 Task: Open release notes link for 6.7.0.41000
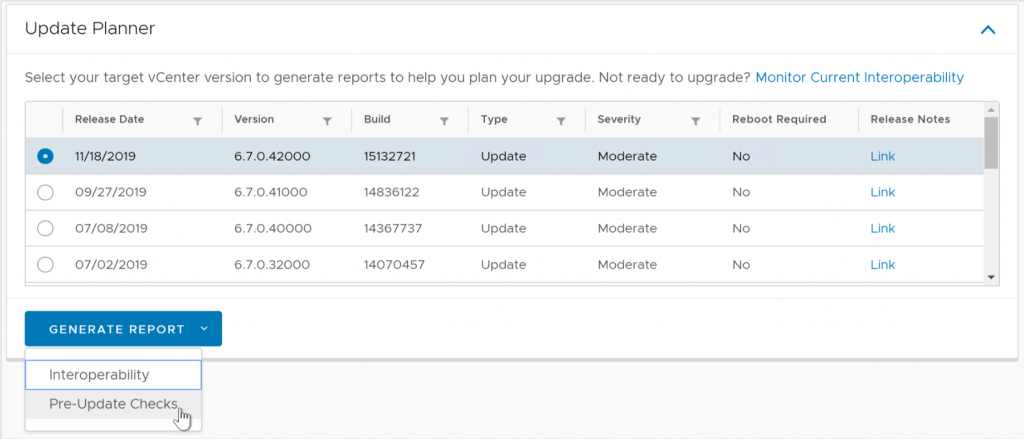point(882,192)
